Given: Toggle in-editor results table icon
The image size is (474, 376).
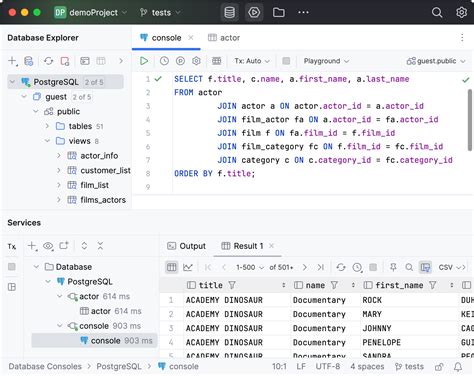Looking at the screenshot, I should (x=217, y=61).
